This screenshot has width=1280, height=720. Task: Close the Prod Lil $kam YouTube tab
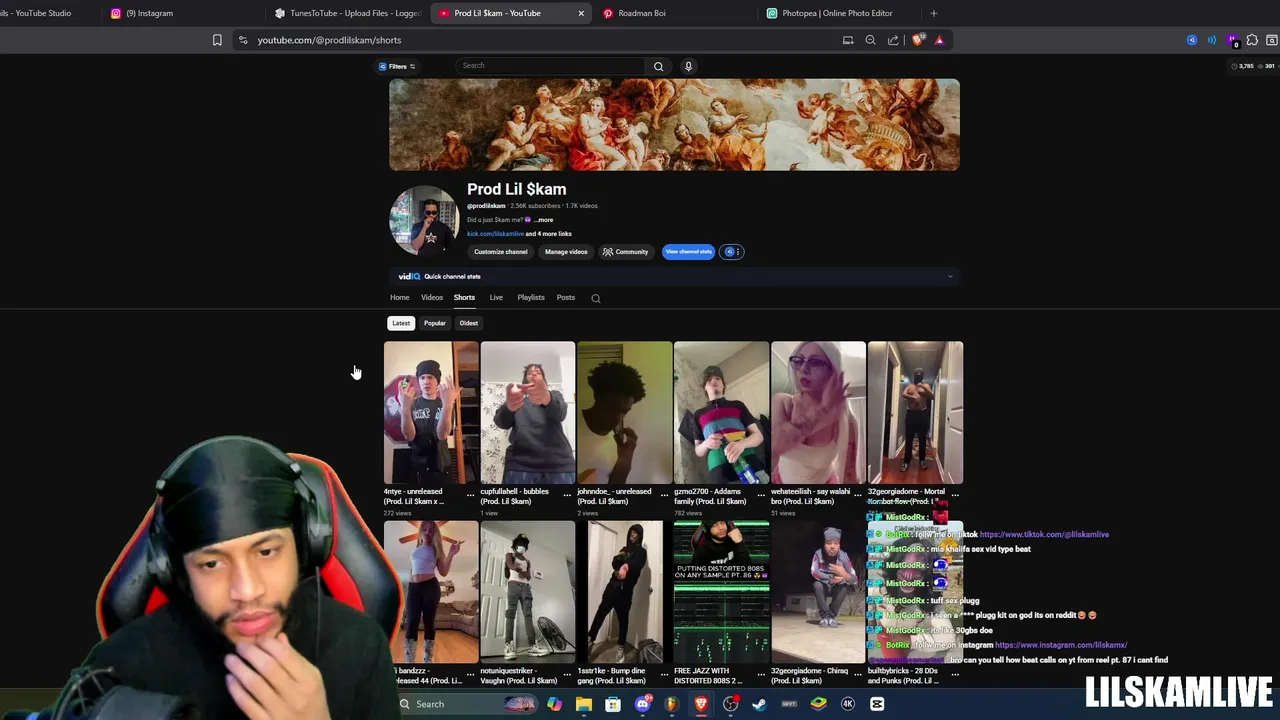pos(581,13)
